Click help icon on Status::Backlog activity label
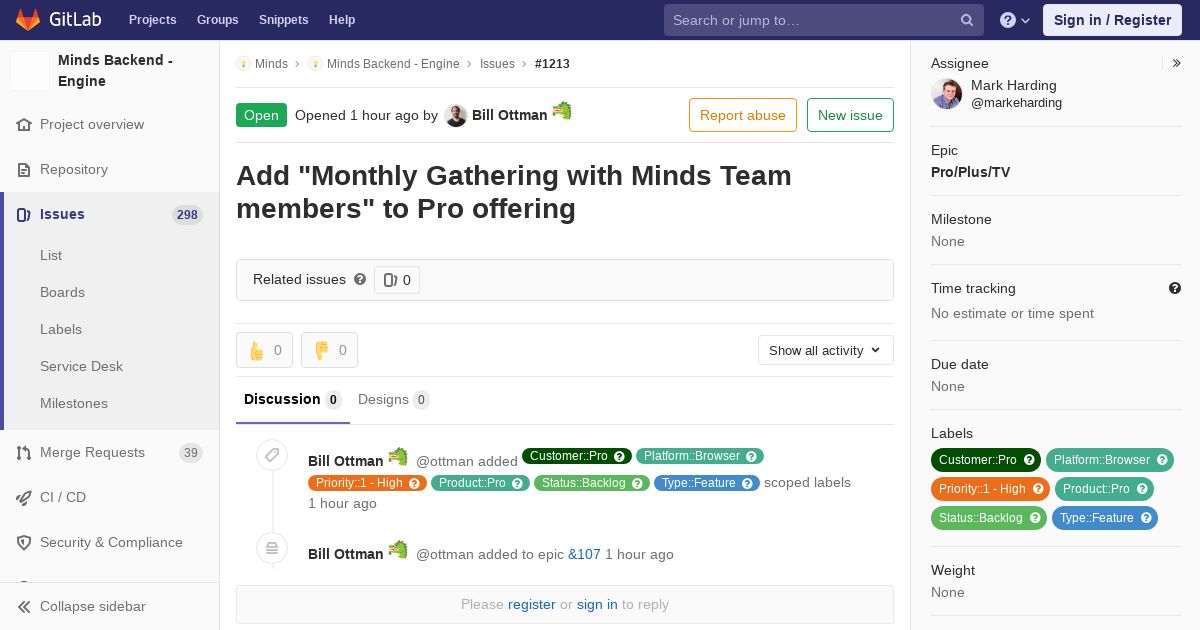Viewport: 1200px width, 630px height. (638, 483)
